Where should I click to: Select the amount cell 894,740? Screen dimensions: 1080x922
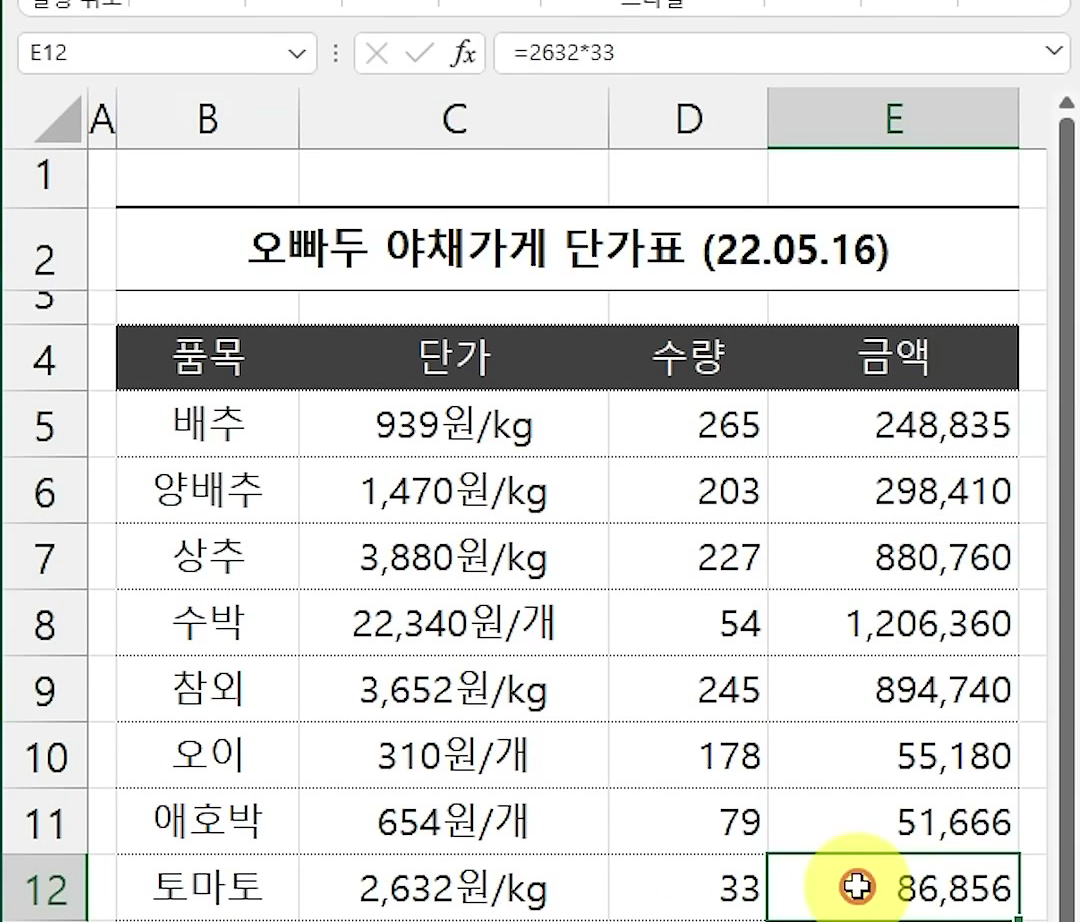tap(893, 688)
